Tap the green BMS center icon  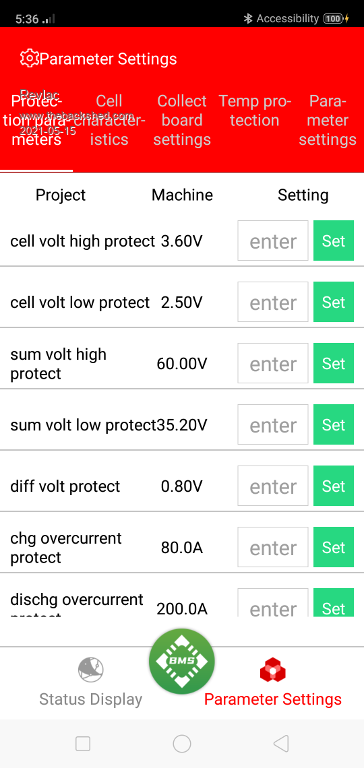click(x=182, y=661)
